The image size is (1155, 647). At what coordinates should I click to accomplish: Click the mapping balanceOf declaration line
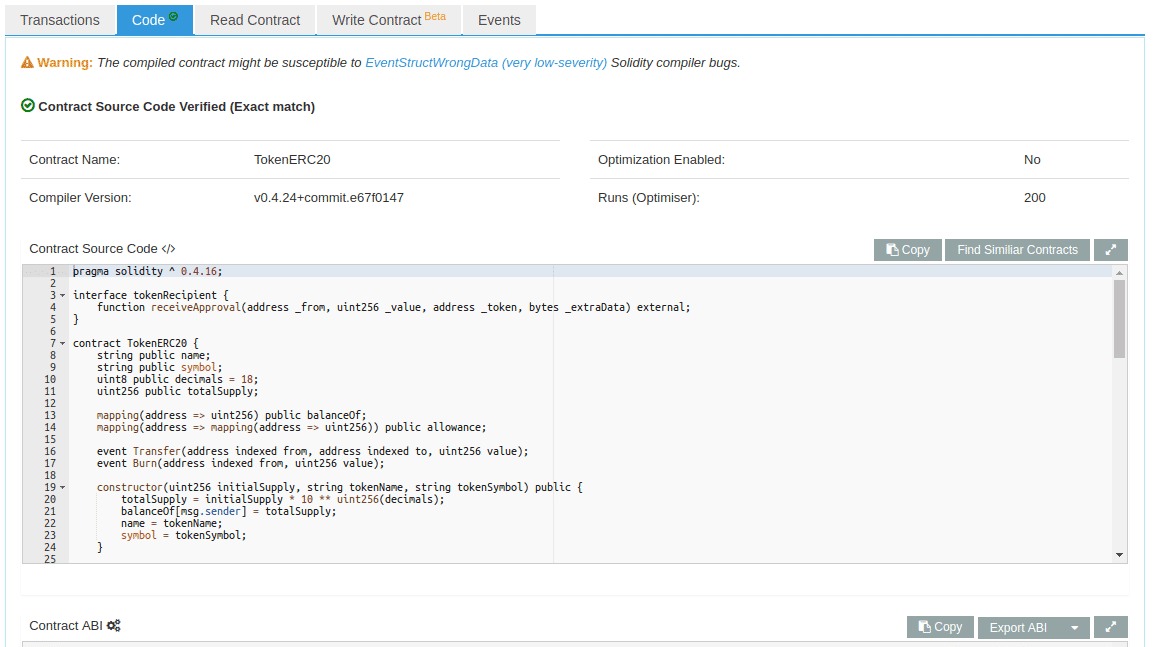tap(231, 416)
